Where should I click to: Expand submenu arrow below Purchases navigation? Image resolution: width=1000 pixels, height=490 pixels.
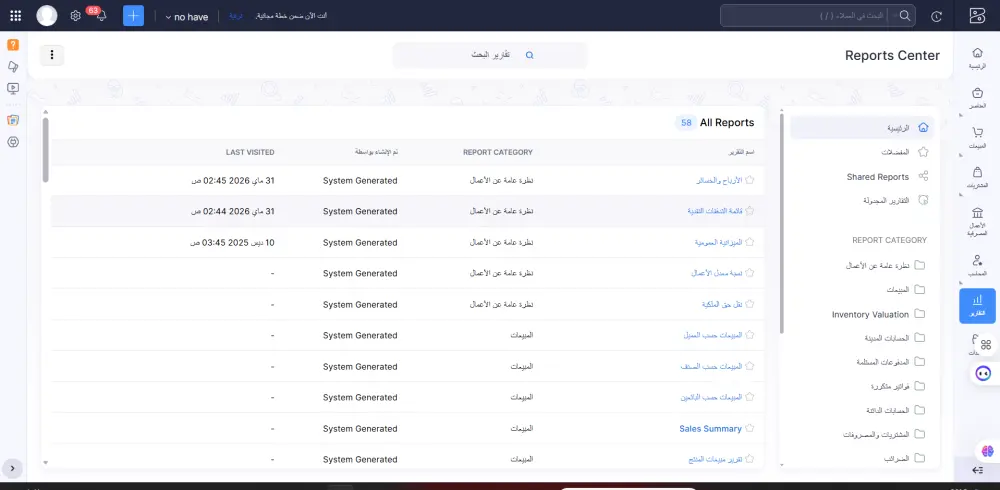coord(961,195)
